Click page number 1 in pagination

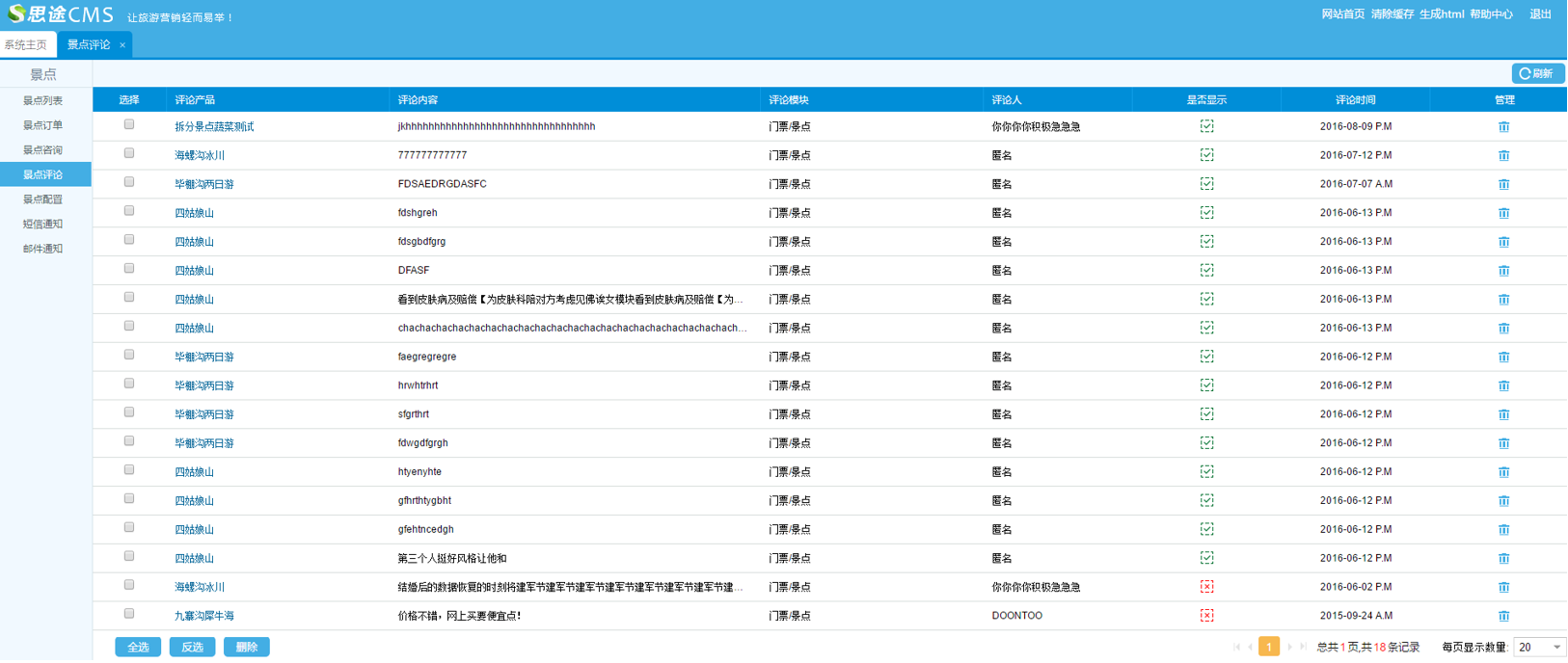click(x=1269, y=648)
